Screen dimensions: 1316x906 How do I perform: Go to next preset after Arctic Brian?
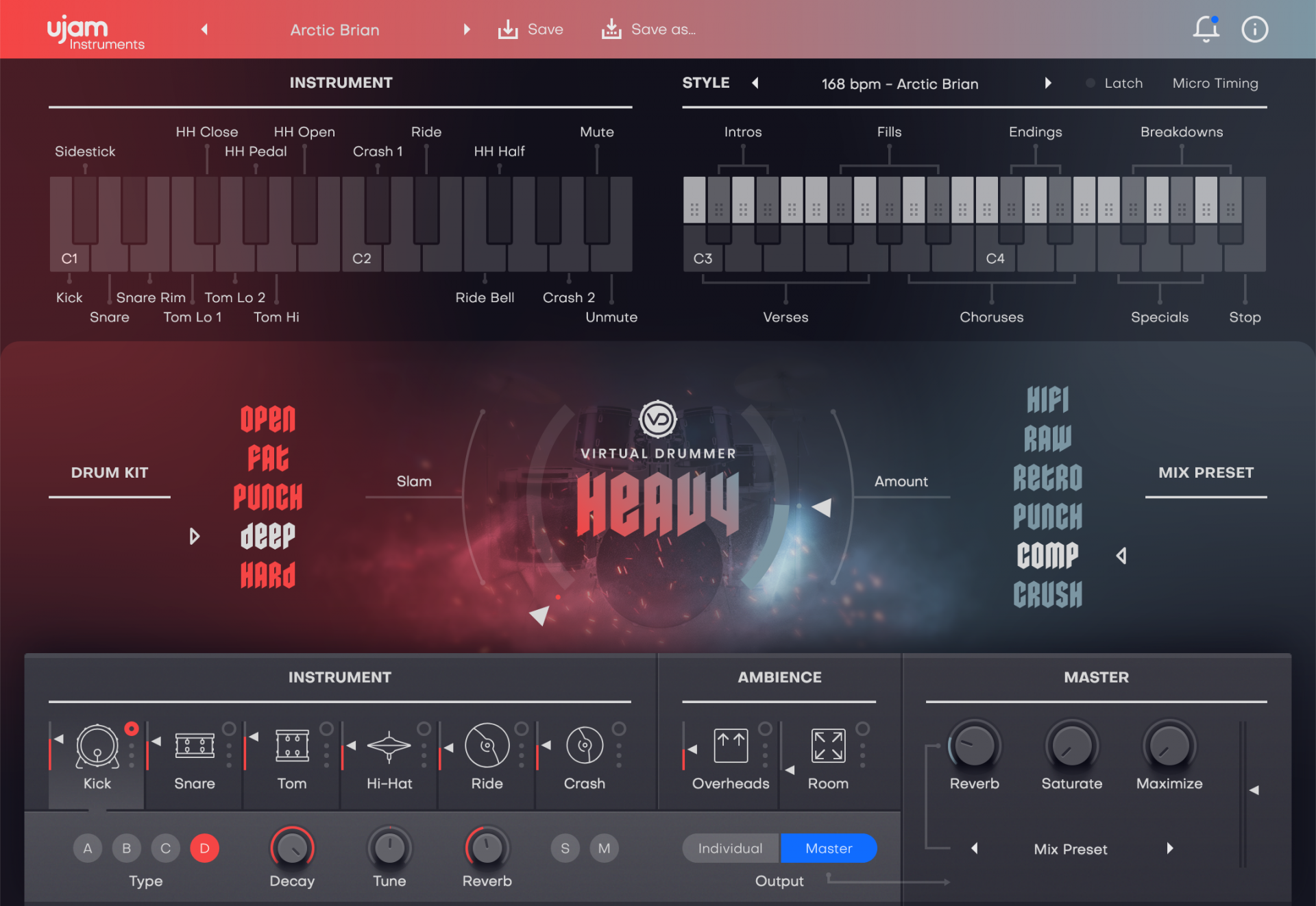467,29
